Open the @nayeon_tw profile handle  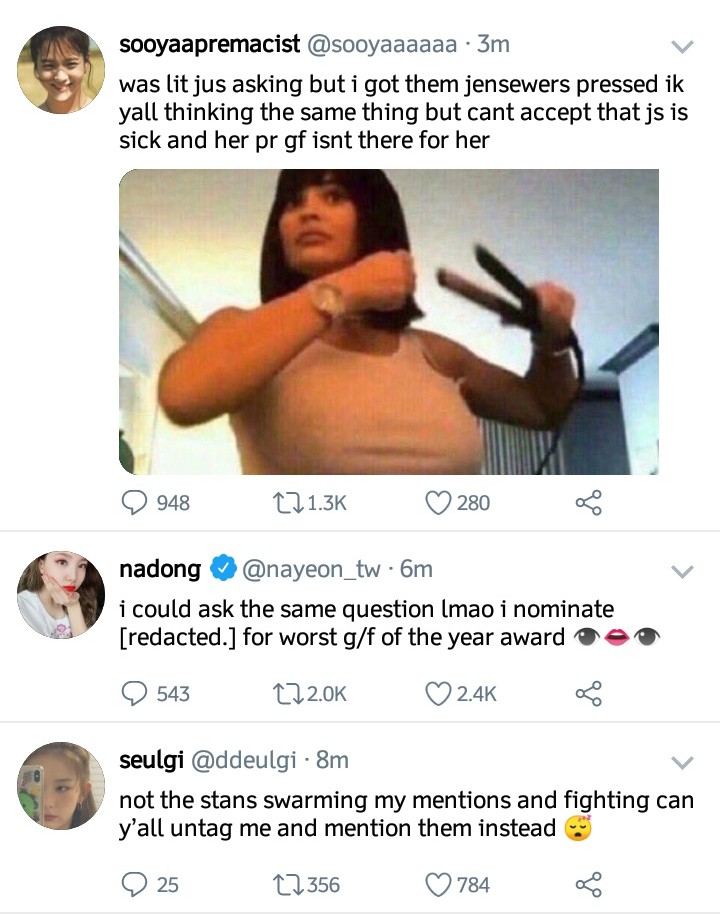311,569
